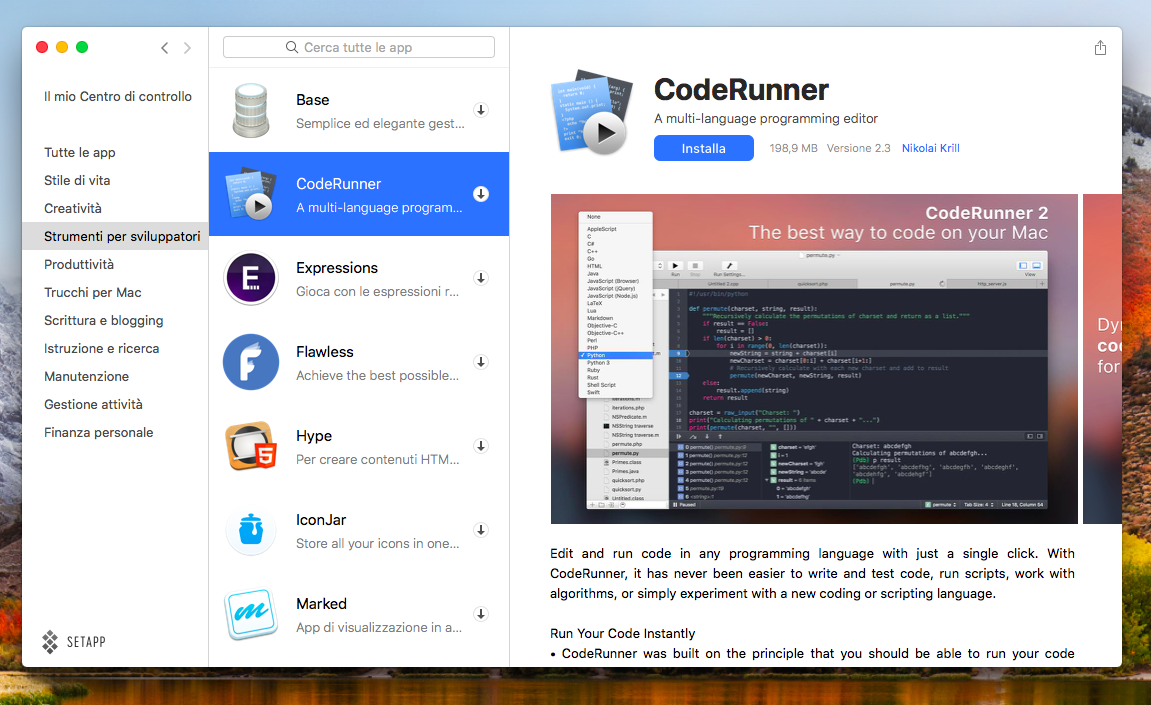Install CodeRunner with the Installa button
This screenshot has width=1151, height=705.
(x=703, y=148)
